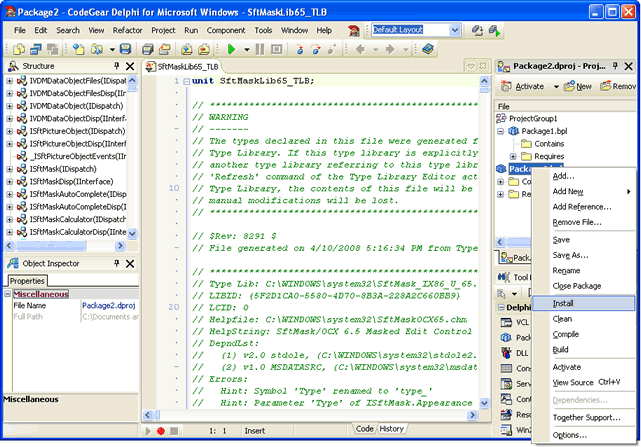Close the Object Inspector panel
This screenshot has width=641, height=447.
point(130,264)
